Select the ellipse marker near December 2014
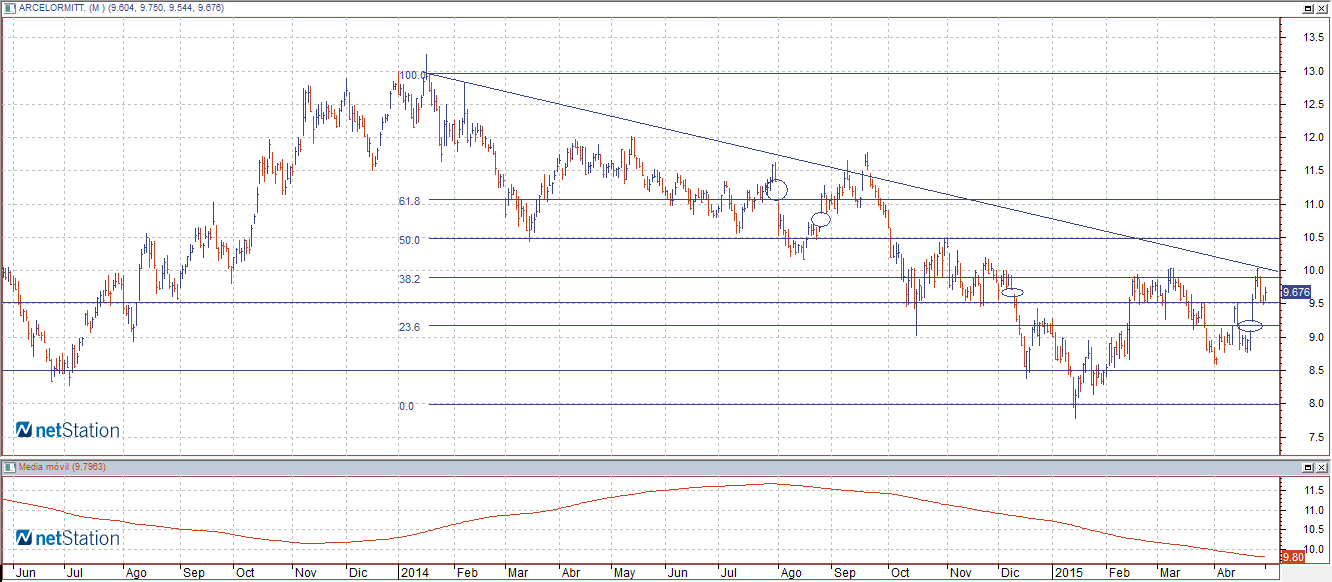This screenshot has width=1332, height=582. [x=1012, y=292]
